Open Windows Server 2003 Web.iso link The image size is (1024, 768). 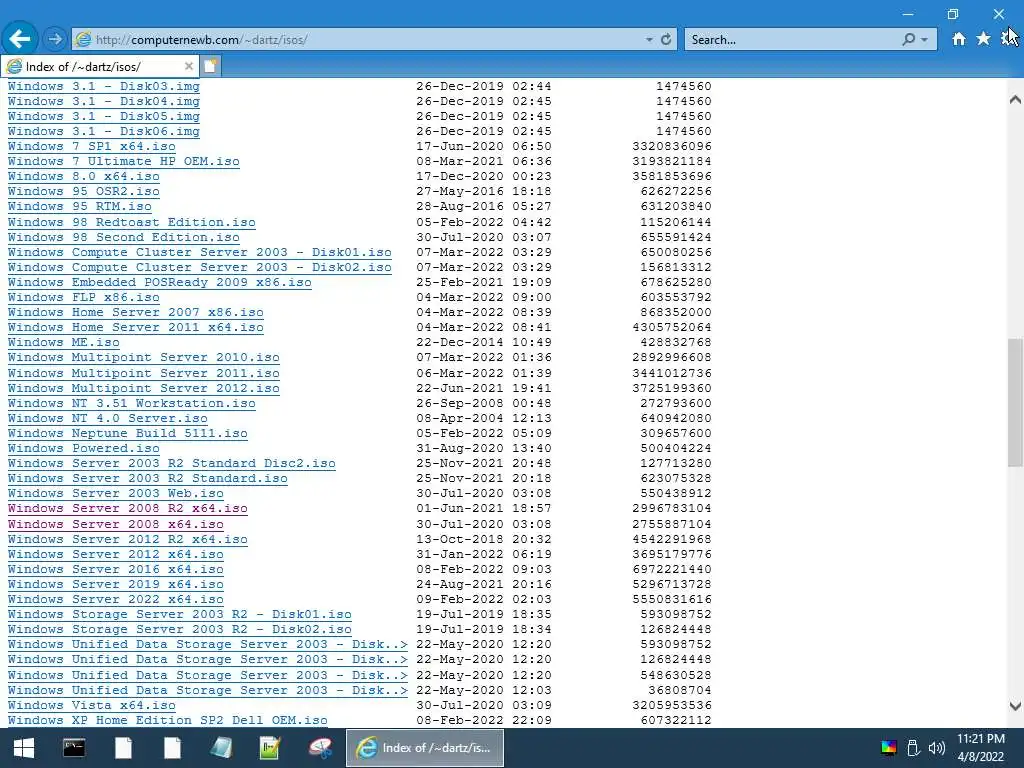[116, 493]
